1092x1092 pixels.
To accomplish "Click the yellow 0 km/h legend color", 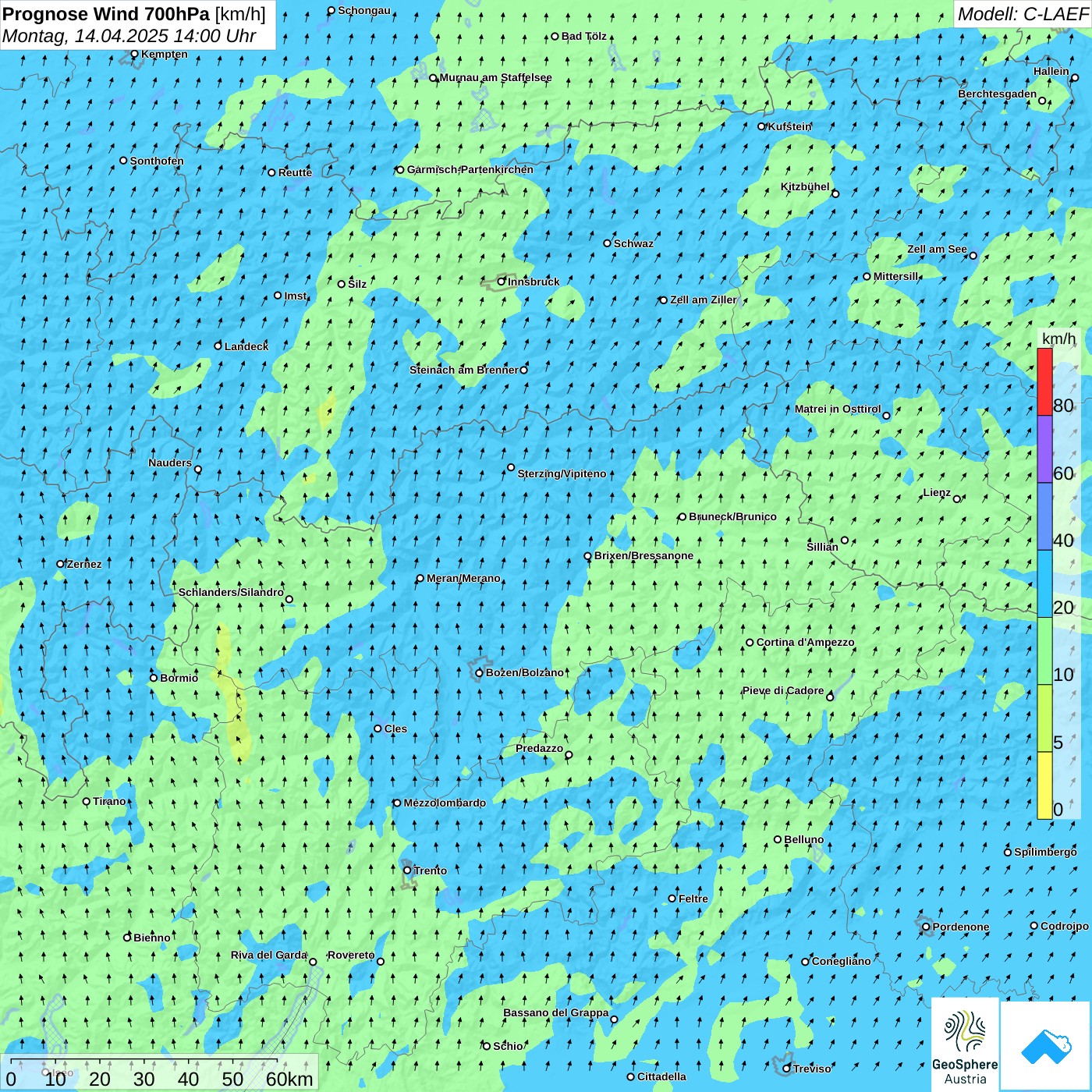I will coord(1044,785).
